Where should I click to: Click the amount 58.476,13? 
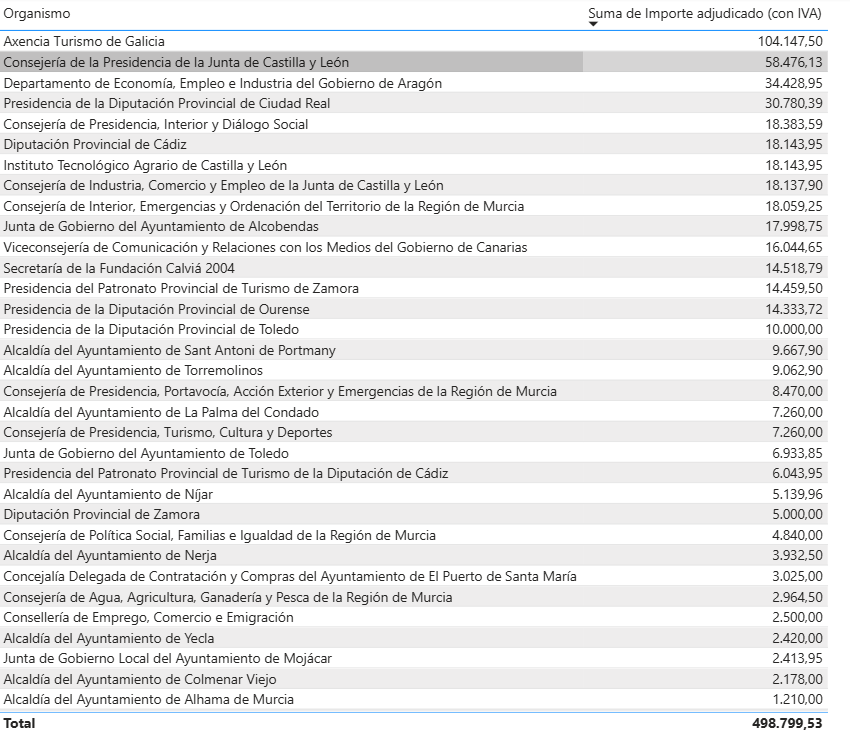(794, 62)
